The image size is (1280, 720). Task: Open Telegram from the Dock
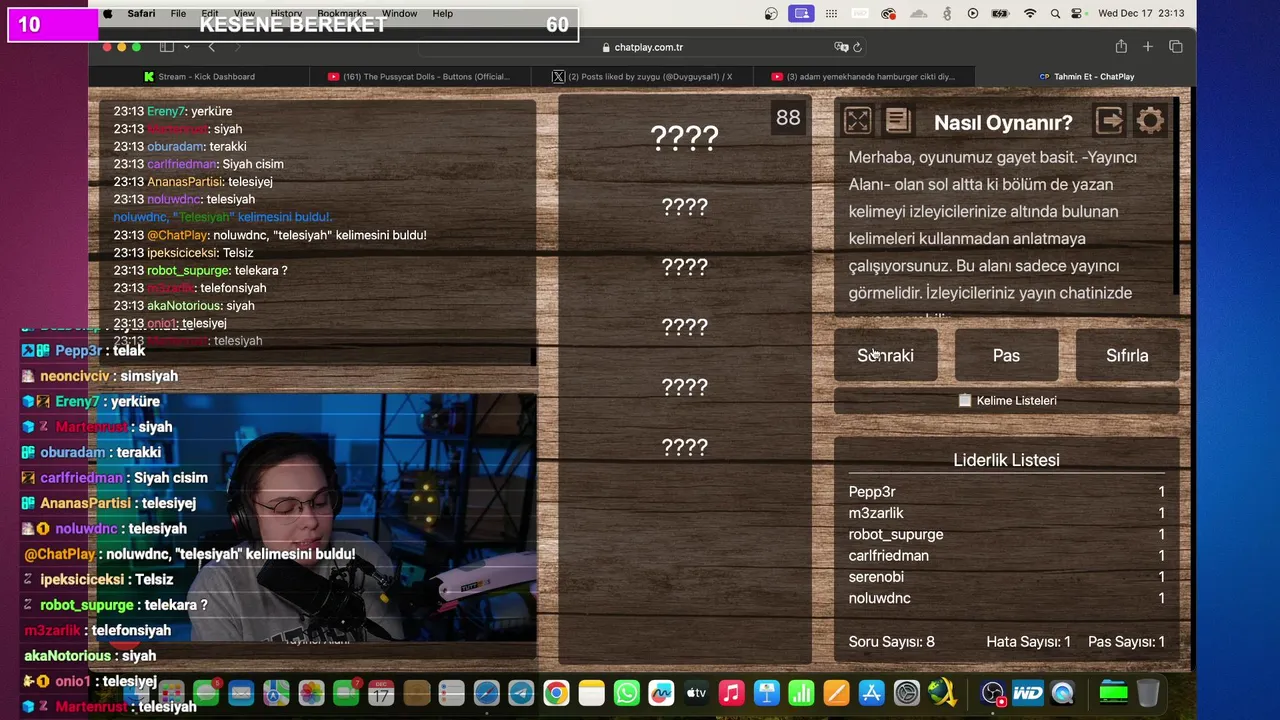point(521,692)
